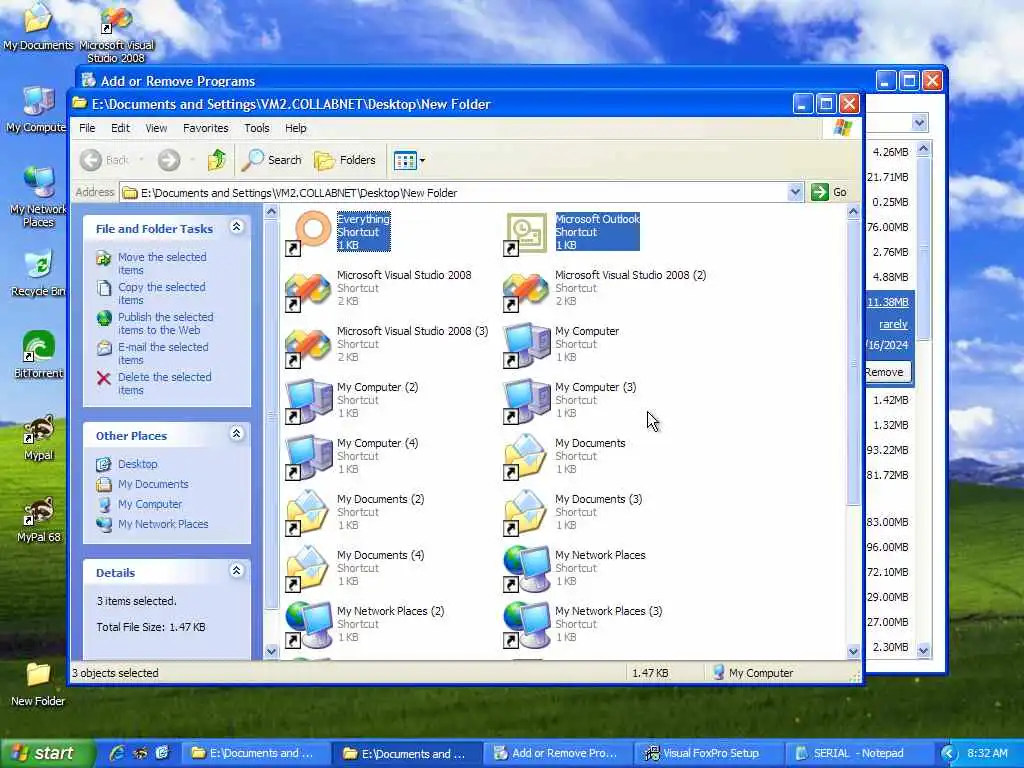Select Microsoft Visual Studio 2008 (2) icon

coord(526,289)
